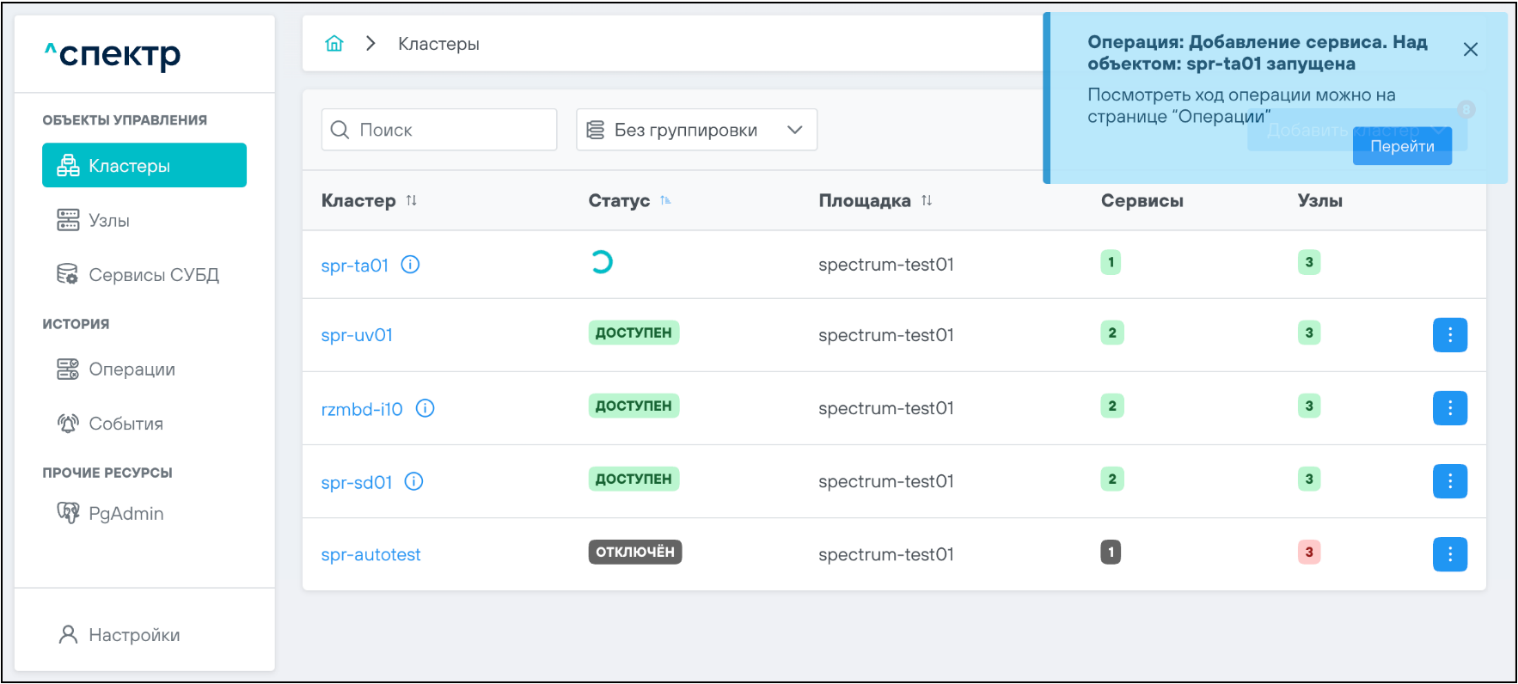Open three-dot actions menu for spr-autotest
This screenshot has height=684, width=1518.
[1449, 554]
